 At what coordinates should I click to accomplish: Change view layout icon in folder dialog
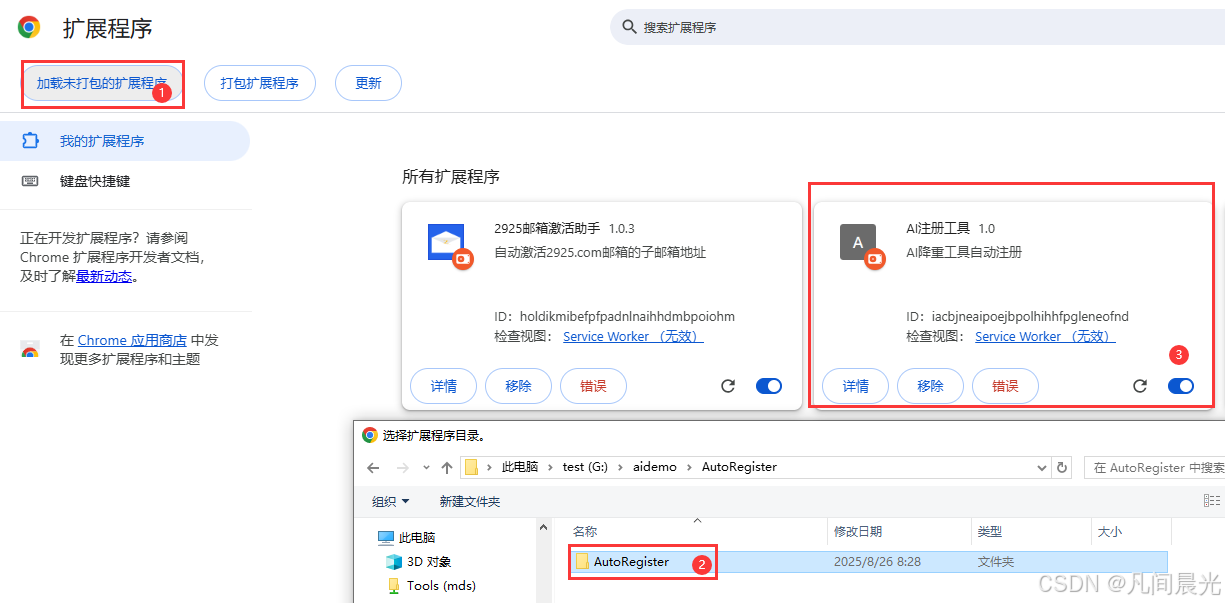(x=1212, y=501)
